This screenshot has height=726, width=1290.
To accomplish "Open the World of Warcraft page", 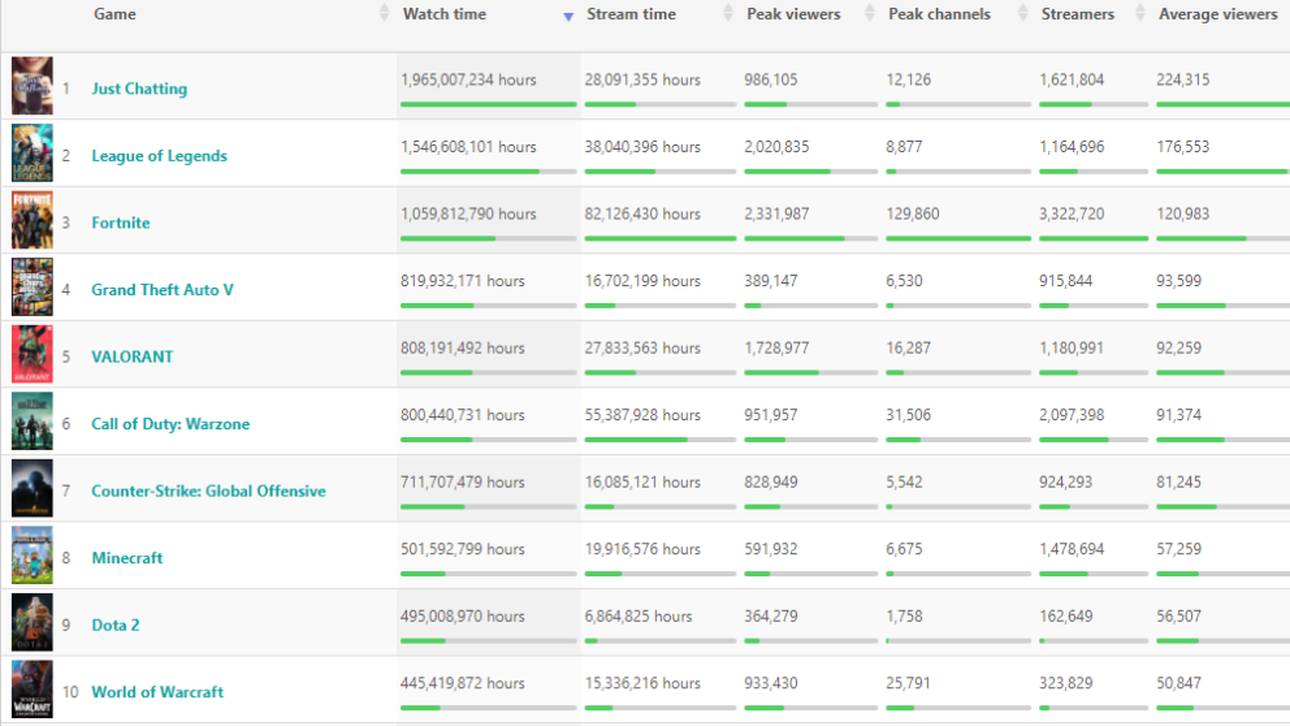I will coord(157,691).
